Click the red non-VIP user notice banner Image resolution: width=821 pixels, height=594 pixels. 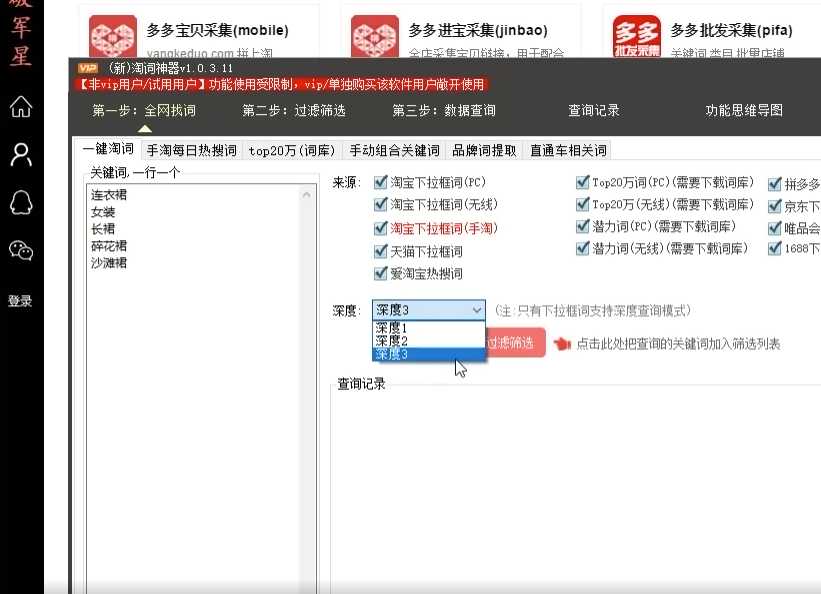[x=281, y=85]
